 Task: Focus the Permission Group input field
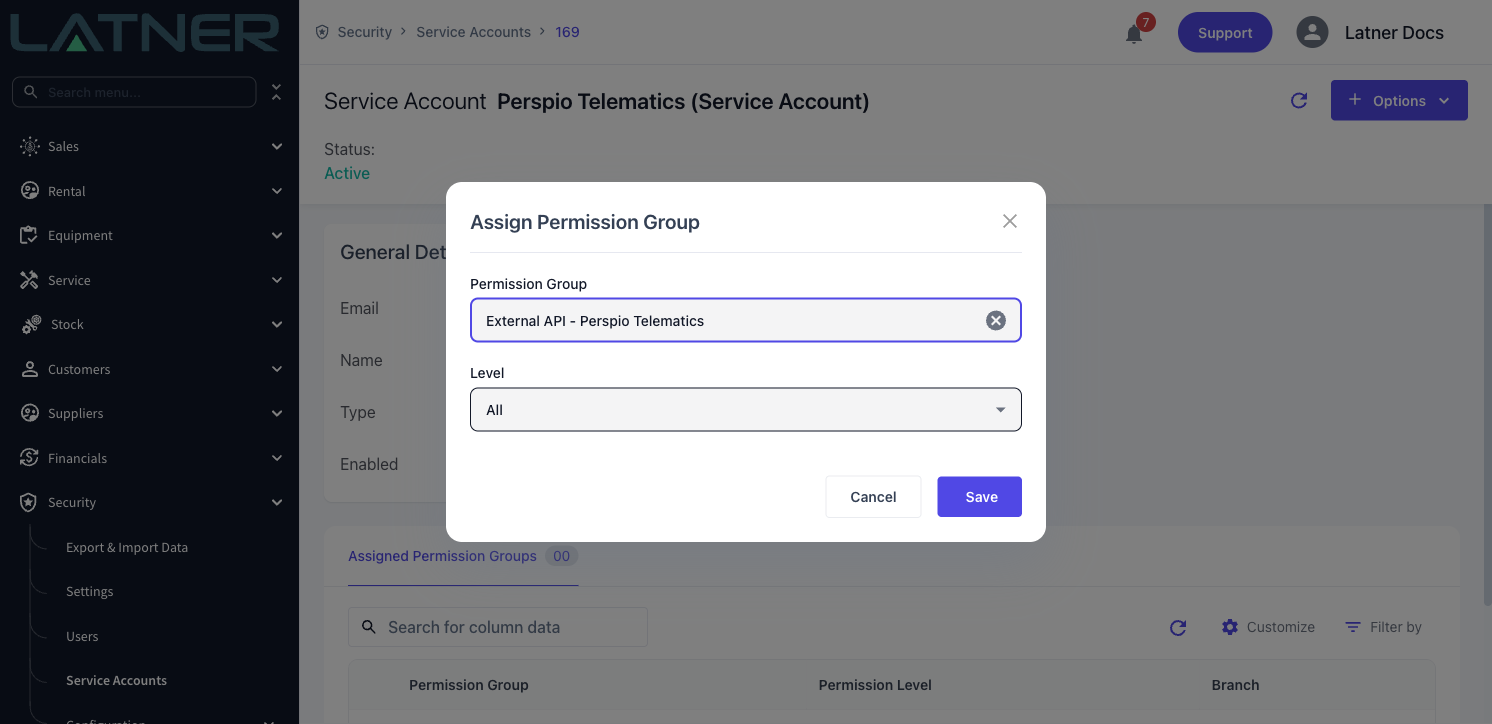[x=746, y=320]
